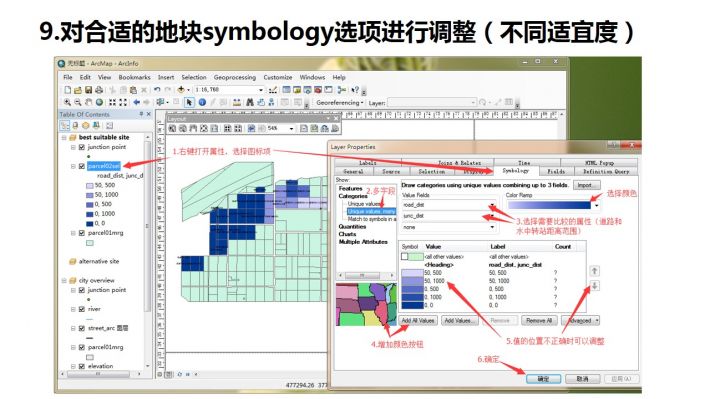Click the Full Extent globe icon
The width and height of the screenshot is (710, 399).
click(99, 102)
